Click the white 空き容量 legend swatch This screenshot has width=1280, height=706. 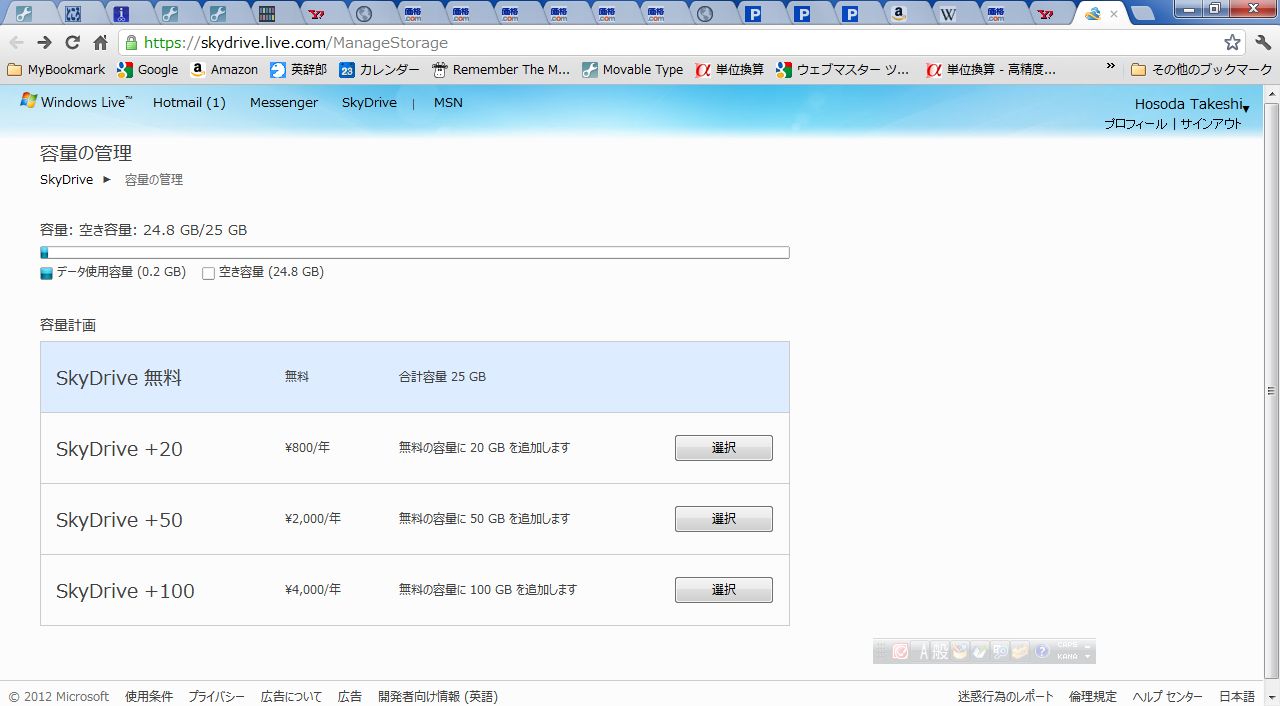(x=209, y=273)
